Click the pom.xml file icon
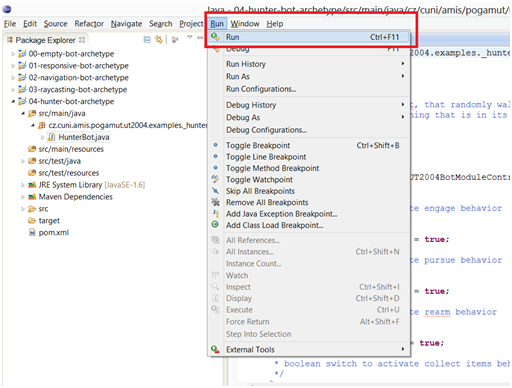Image resolution: width=512 pixels, height=388 pixels. point(32,232)
